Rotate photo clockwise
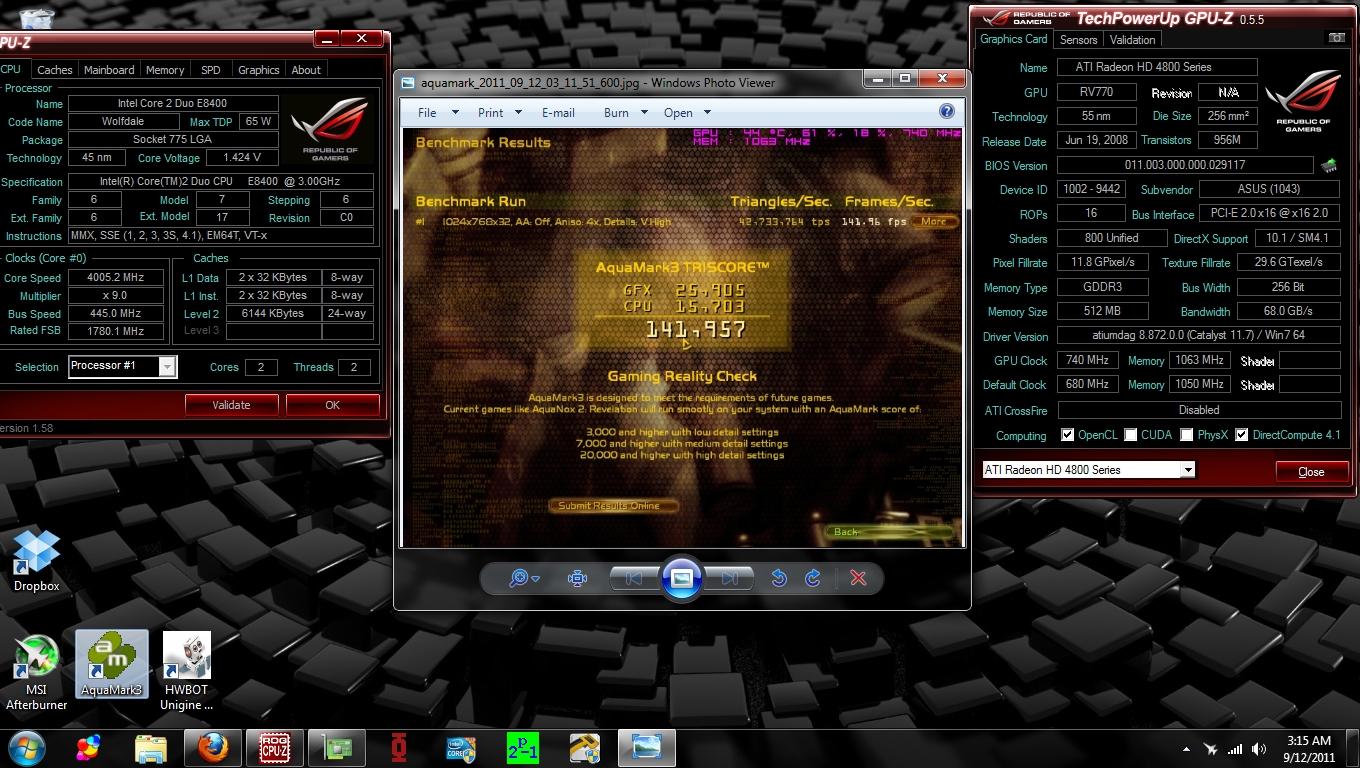 [812, 578]
